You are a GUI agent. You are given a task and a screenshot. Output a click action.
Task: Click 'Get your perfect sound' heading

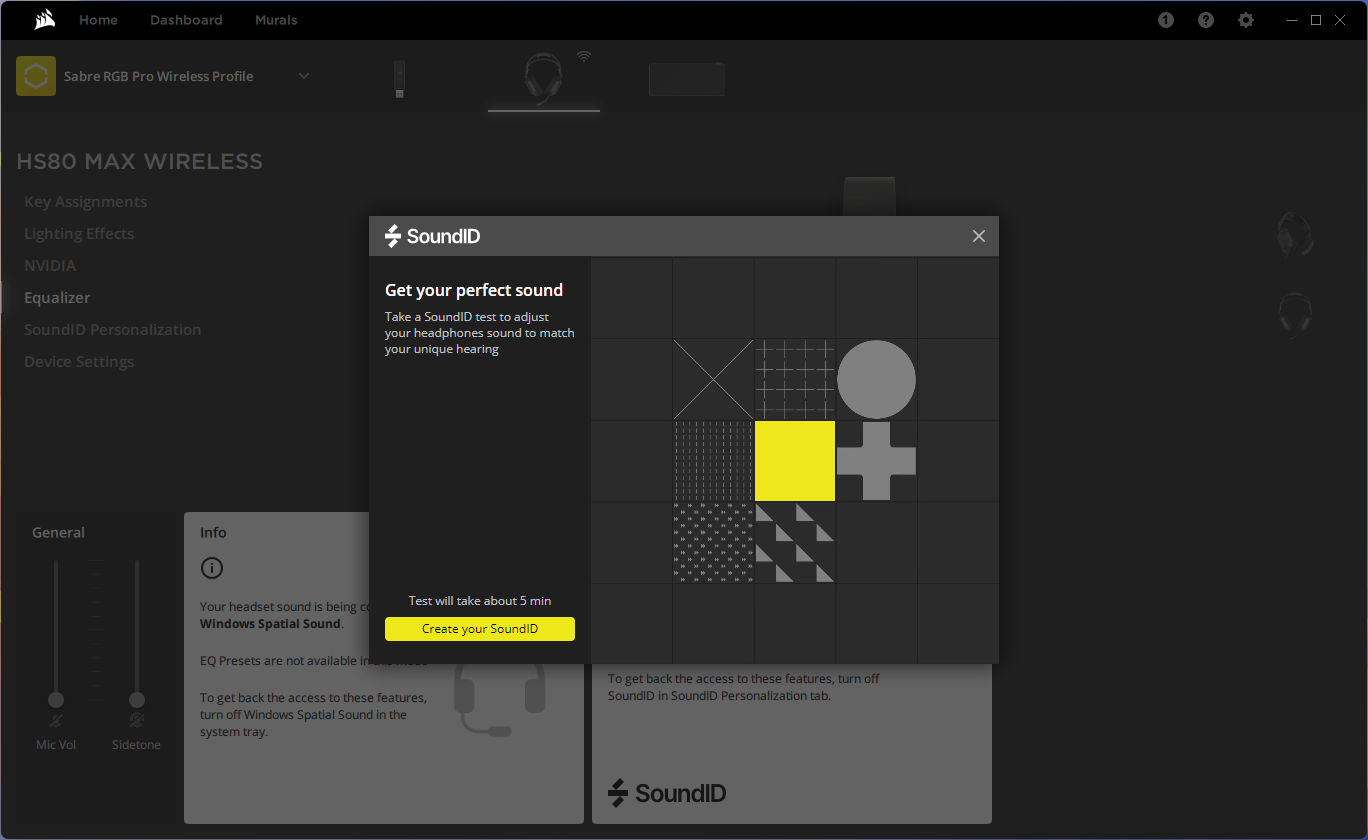474,290
